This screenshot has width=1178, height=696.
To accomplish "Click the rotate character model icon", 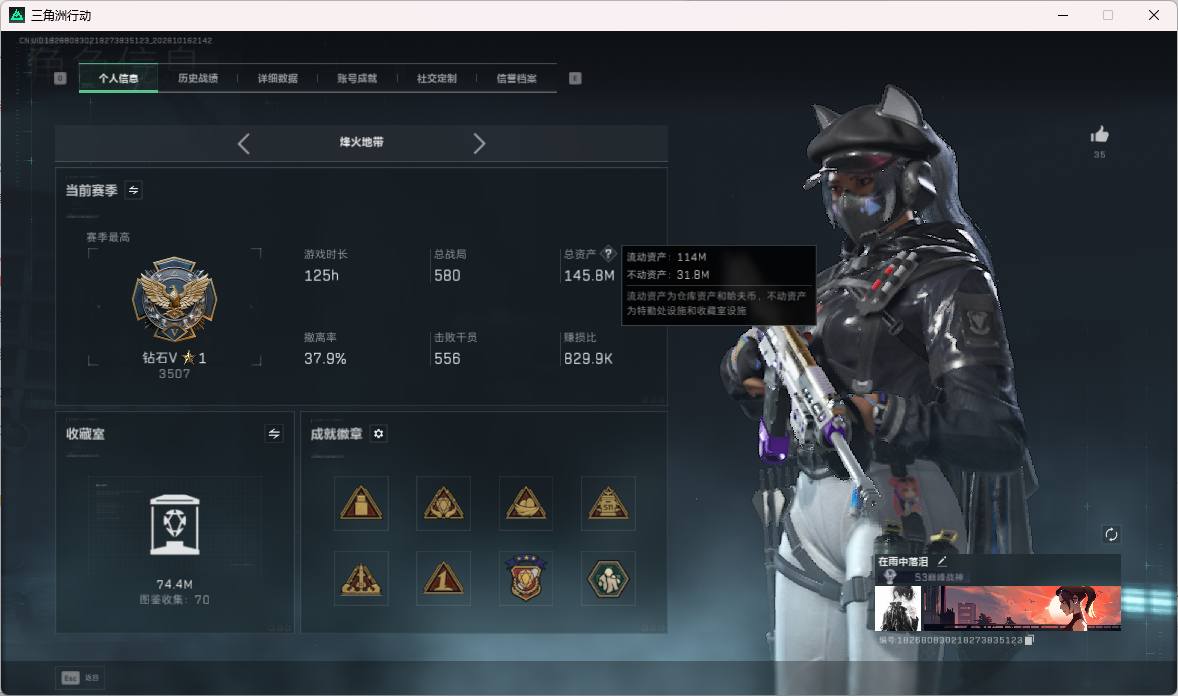I will pos(1111,534).
